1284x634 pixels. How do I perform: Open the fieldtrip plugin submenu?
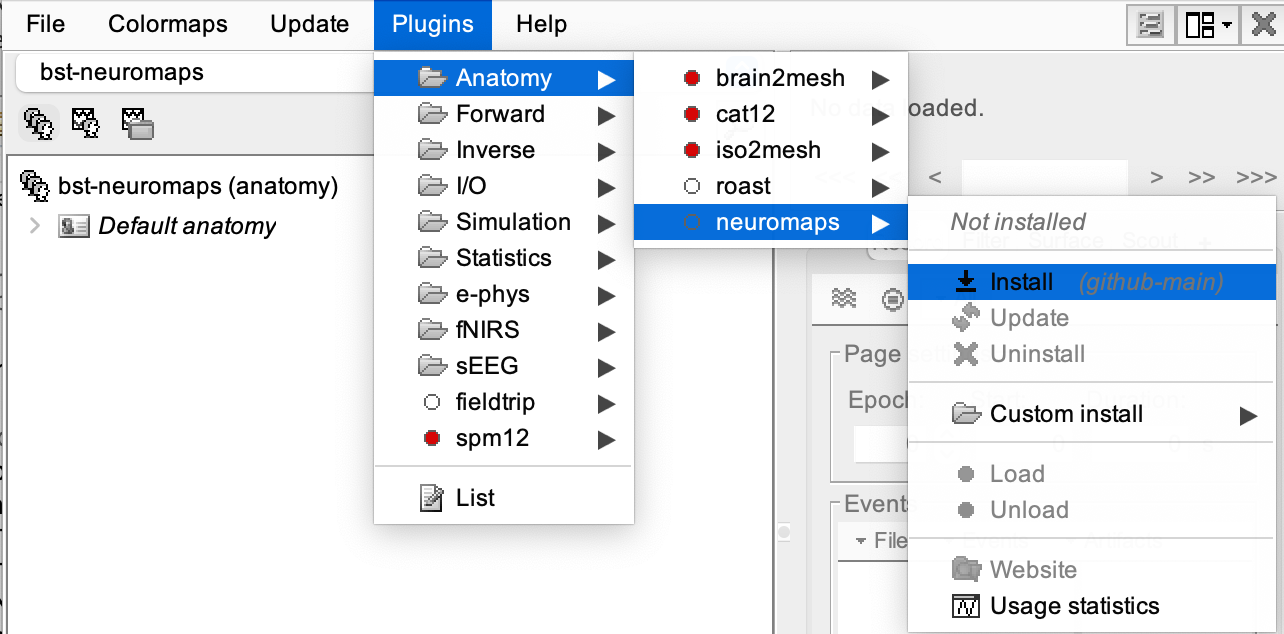click(495, 402)
